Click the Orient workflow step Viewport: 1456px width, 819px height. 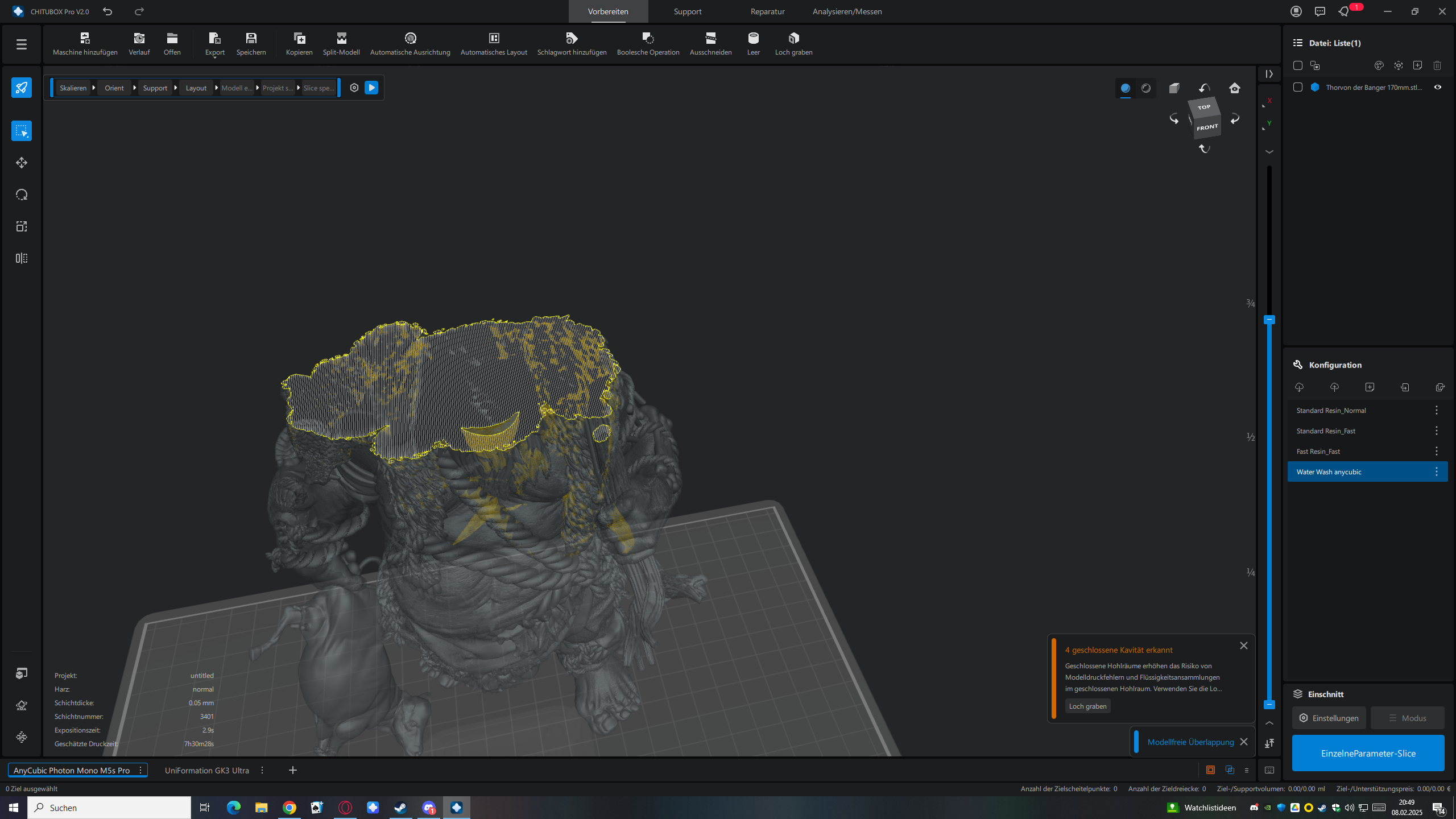(114, 88)
